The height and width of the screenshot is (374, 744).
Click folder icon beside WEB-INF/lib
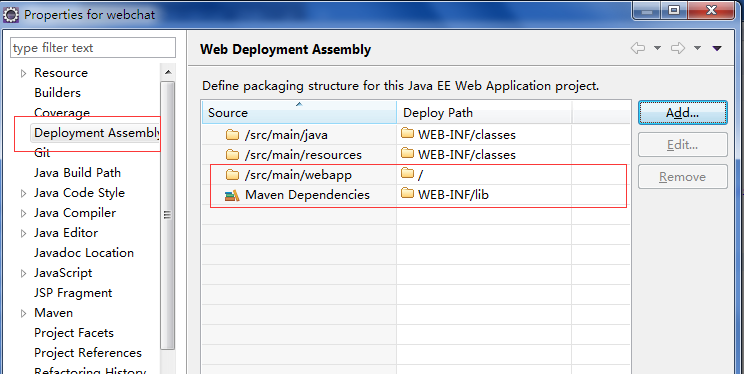click(407, 194)
